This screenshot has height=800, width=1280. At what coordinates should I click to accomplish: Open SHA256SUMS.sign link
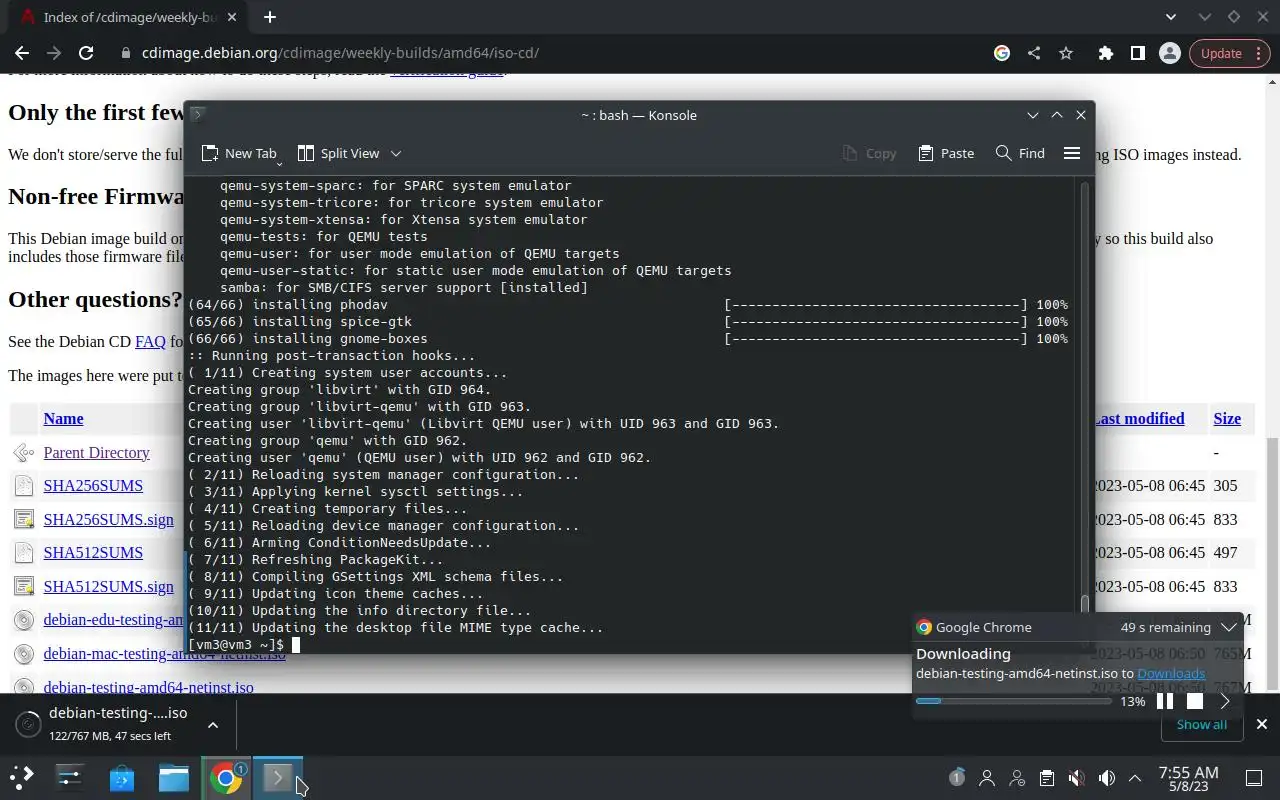coord(108,519)
